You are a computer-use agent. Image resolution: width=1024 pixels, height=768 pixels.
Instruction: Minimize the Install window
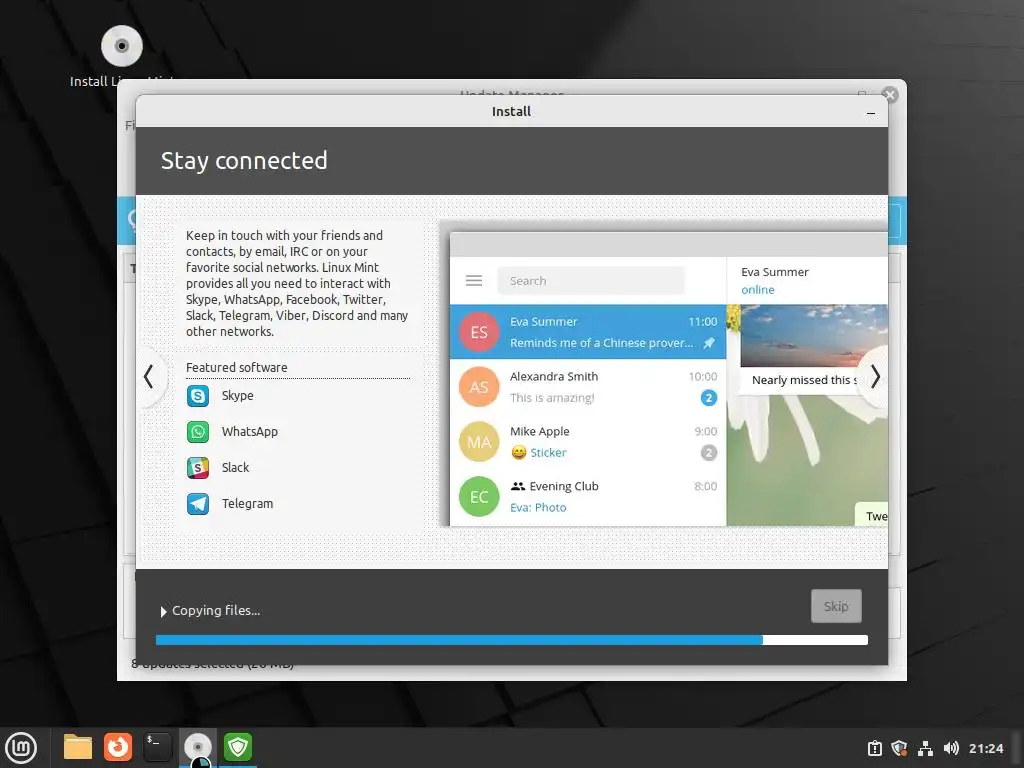pos(871,113)
